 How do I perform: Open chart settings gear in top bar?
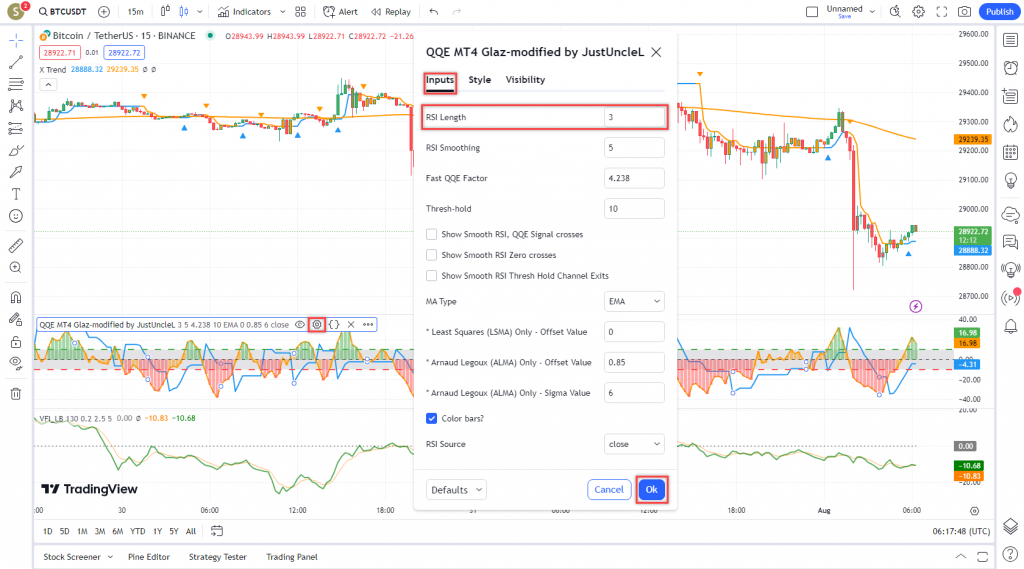point(918,12)
